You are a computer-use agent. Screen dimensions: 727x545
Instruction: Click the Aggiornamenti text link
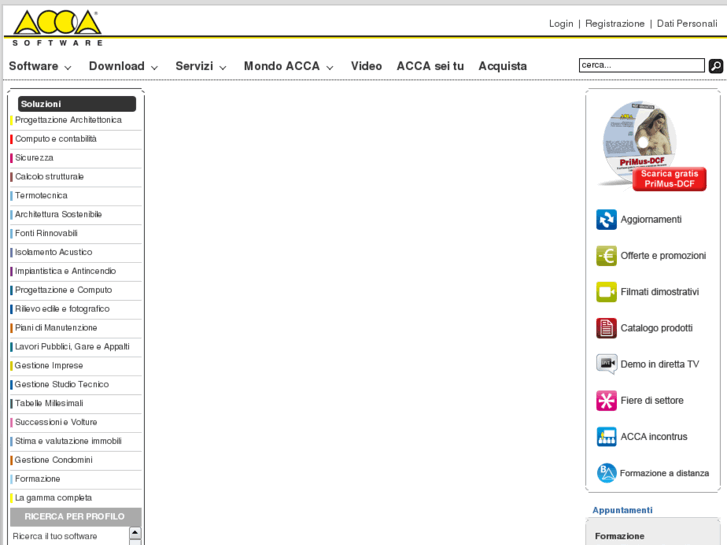[651, 219]
